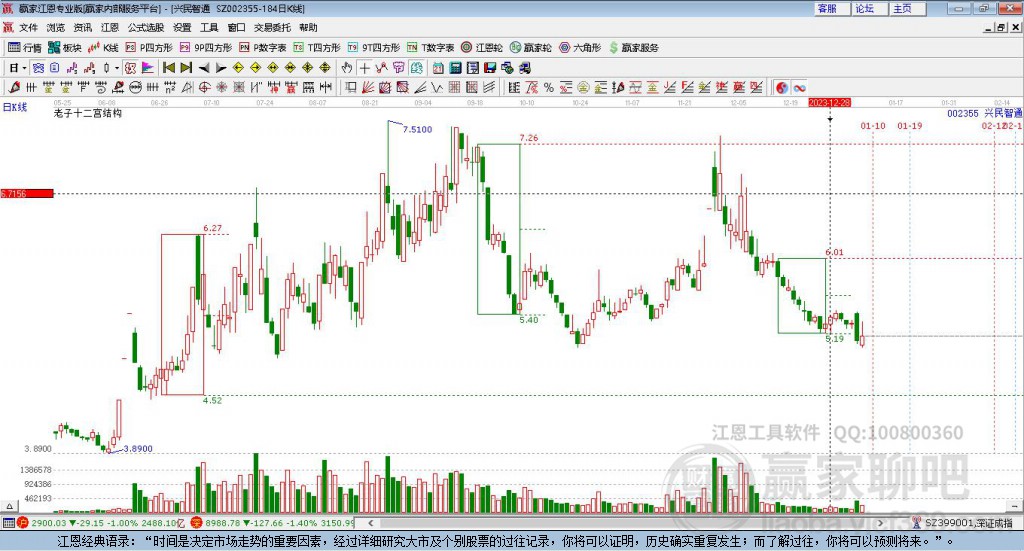The width and height of the screenshot is (1024, 551).
Task: Open the 浏览 menu
Action: (x=56, y=27)
